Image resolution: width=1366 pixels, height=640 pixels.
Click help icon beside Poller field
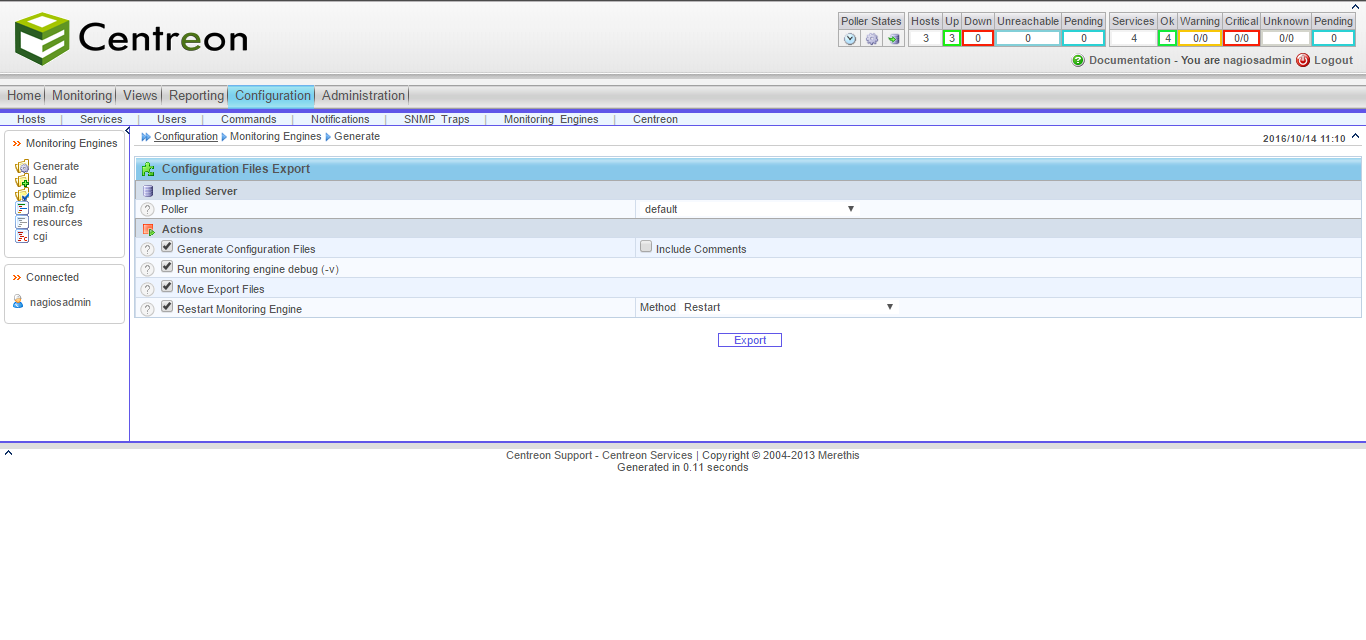[148, 210]
